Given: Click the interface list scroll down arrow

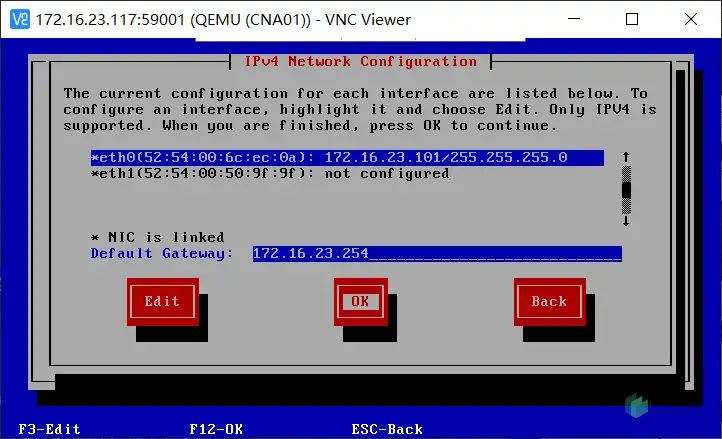Looking at the screenshot, I should pyautogui.click(x=626, y=221).
